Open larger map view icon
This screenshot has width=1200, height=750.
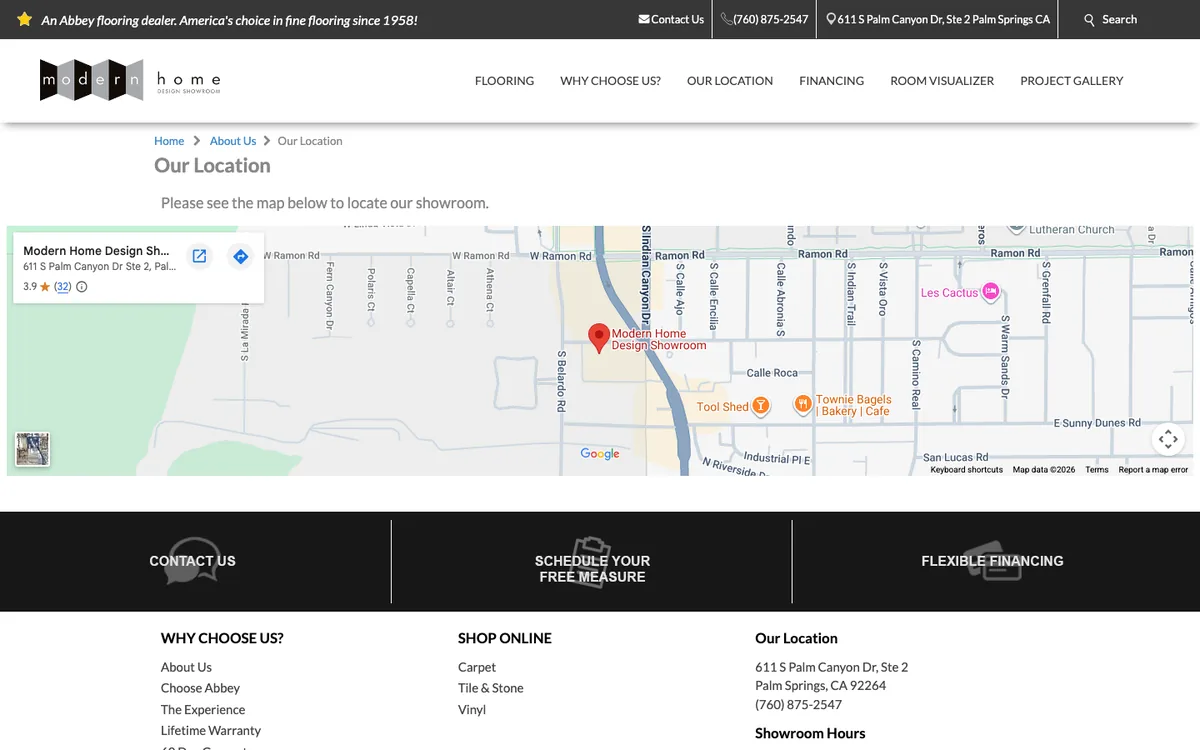coord(199,256)
